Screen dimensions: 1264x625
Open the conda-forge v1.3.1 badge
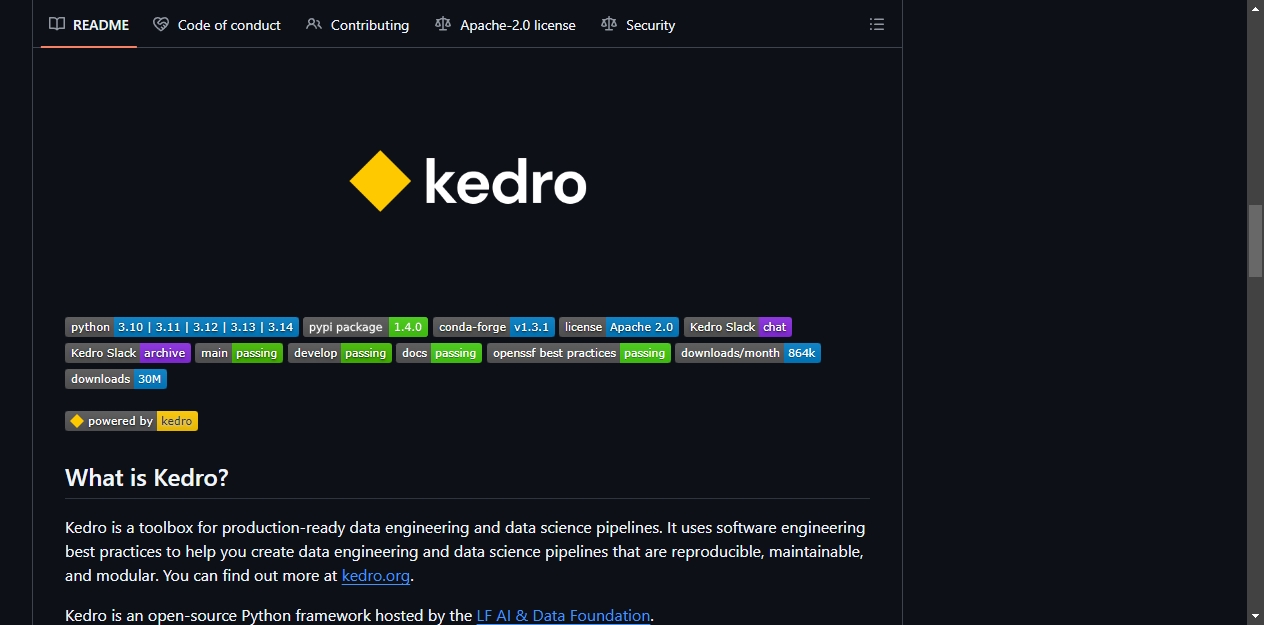pyautogui.click(x=494, y=327)
